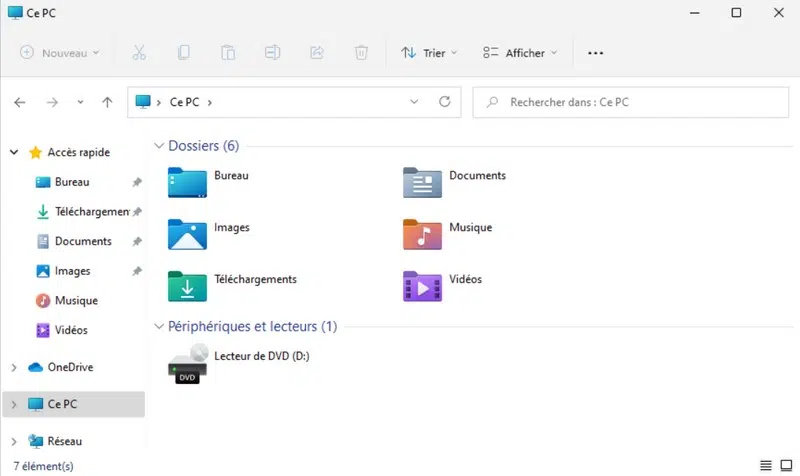Click the Copy icon in toolbar
Viewport: 800px width, 476px height.
coord(184,53)
